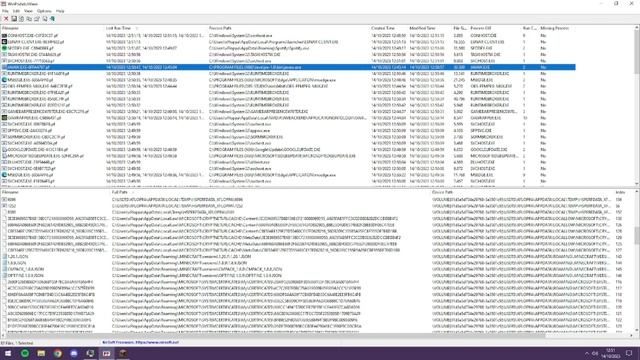Select the CONHOST.EXE prefetch row
This screenshot has width=640, height=360.
(x=288, y=36)
